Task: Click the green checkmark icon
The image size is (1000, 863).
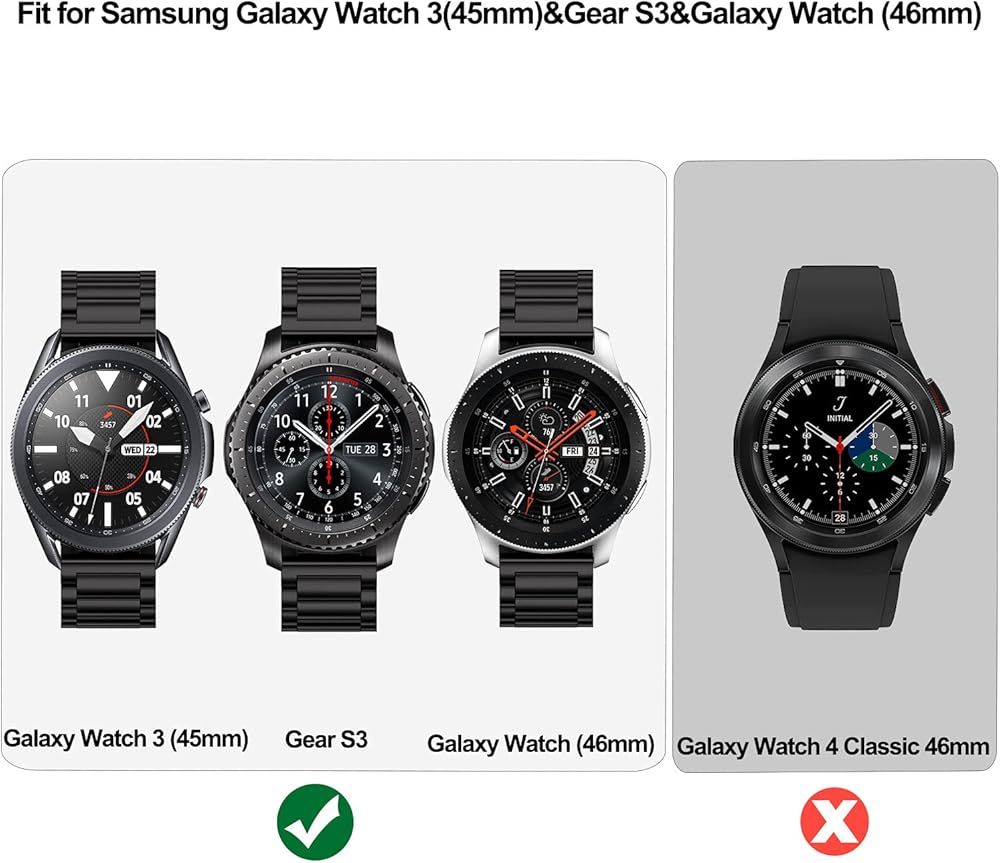Action: (x=315, y=822)
